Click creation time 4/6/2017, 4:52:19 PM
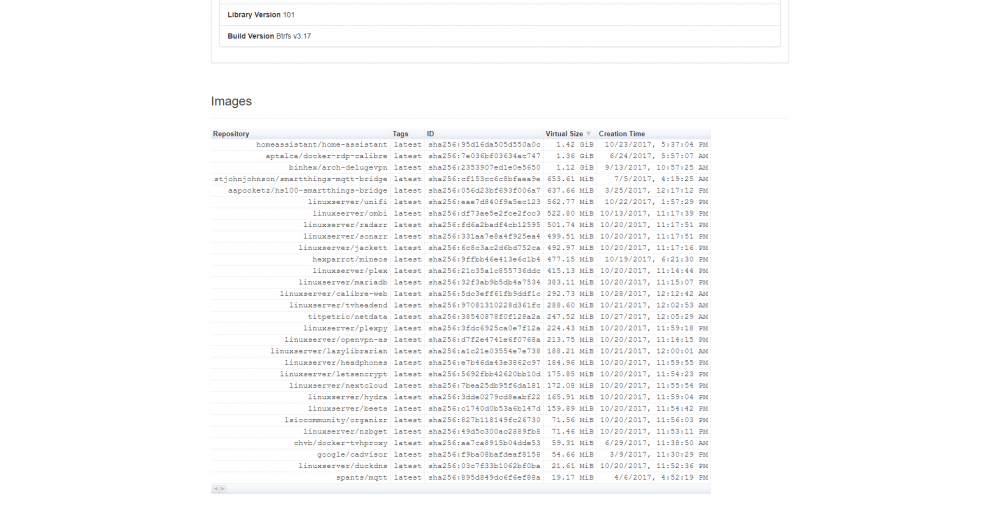1000x515 pixels. [661, 477]
